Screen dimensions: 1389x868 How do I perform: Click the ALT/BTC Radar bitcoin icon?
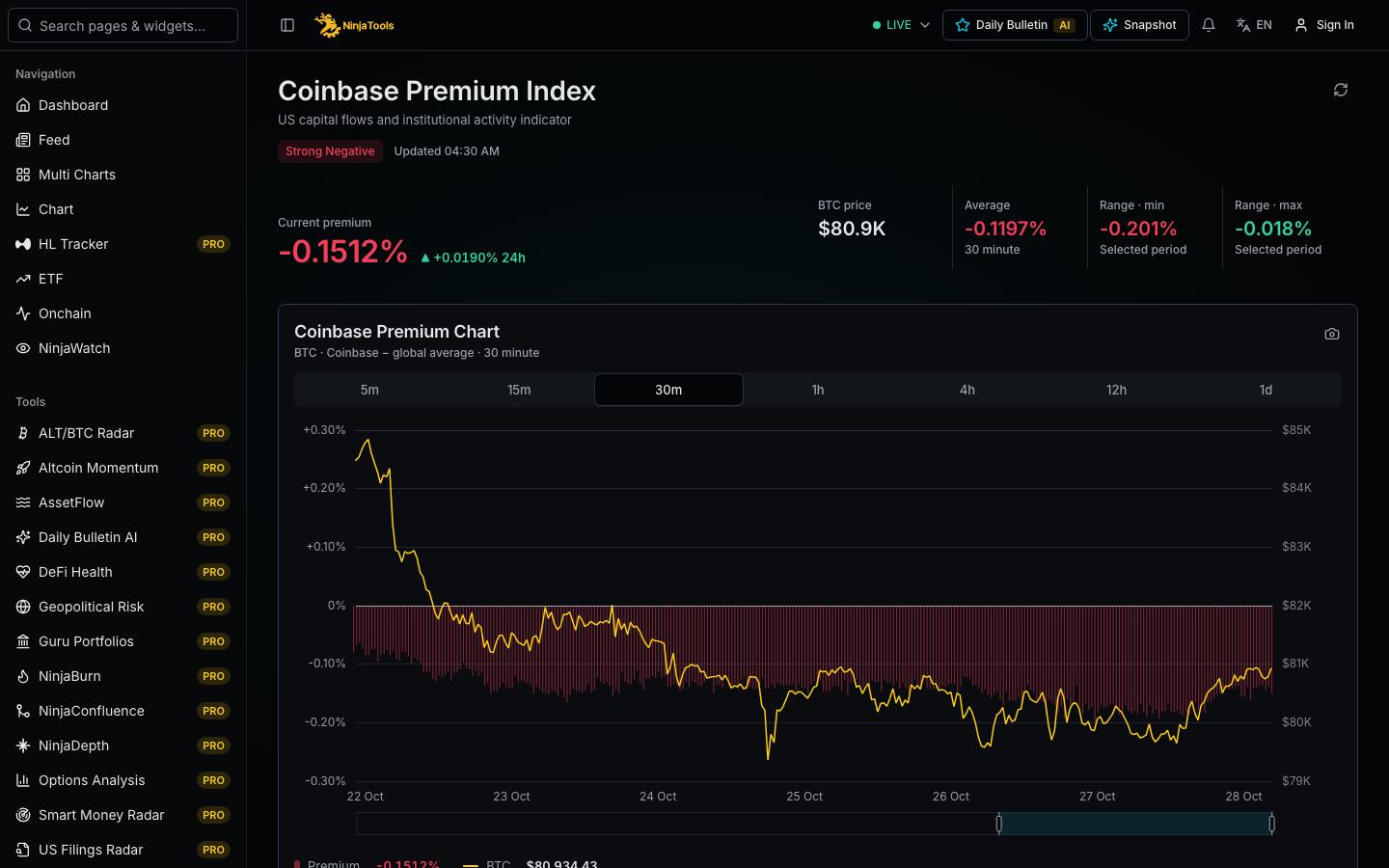tap(23, 433)
